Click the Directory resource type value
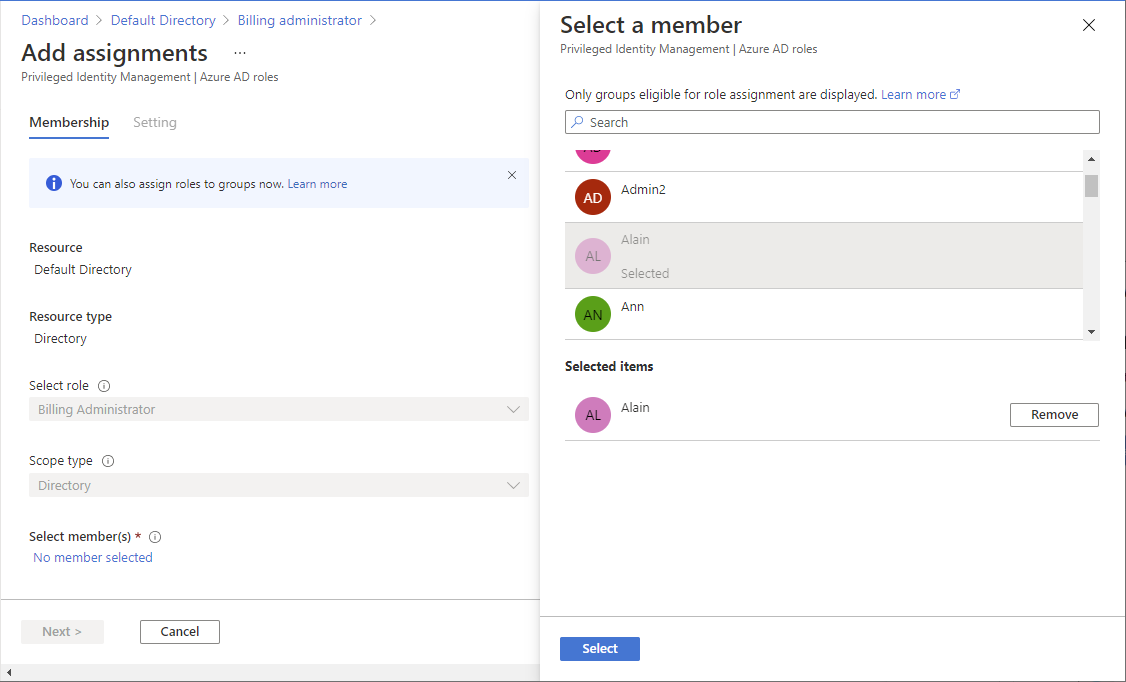This screenshot has height=682, width=1126. (x=60, y=339)
